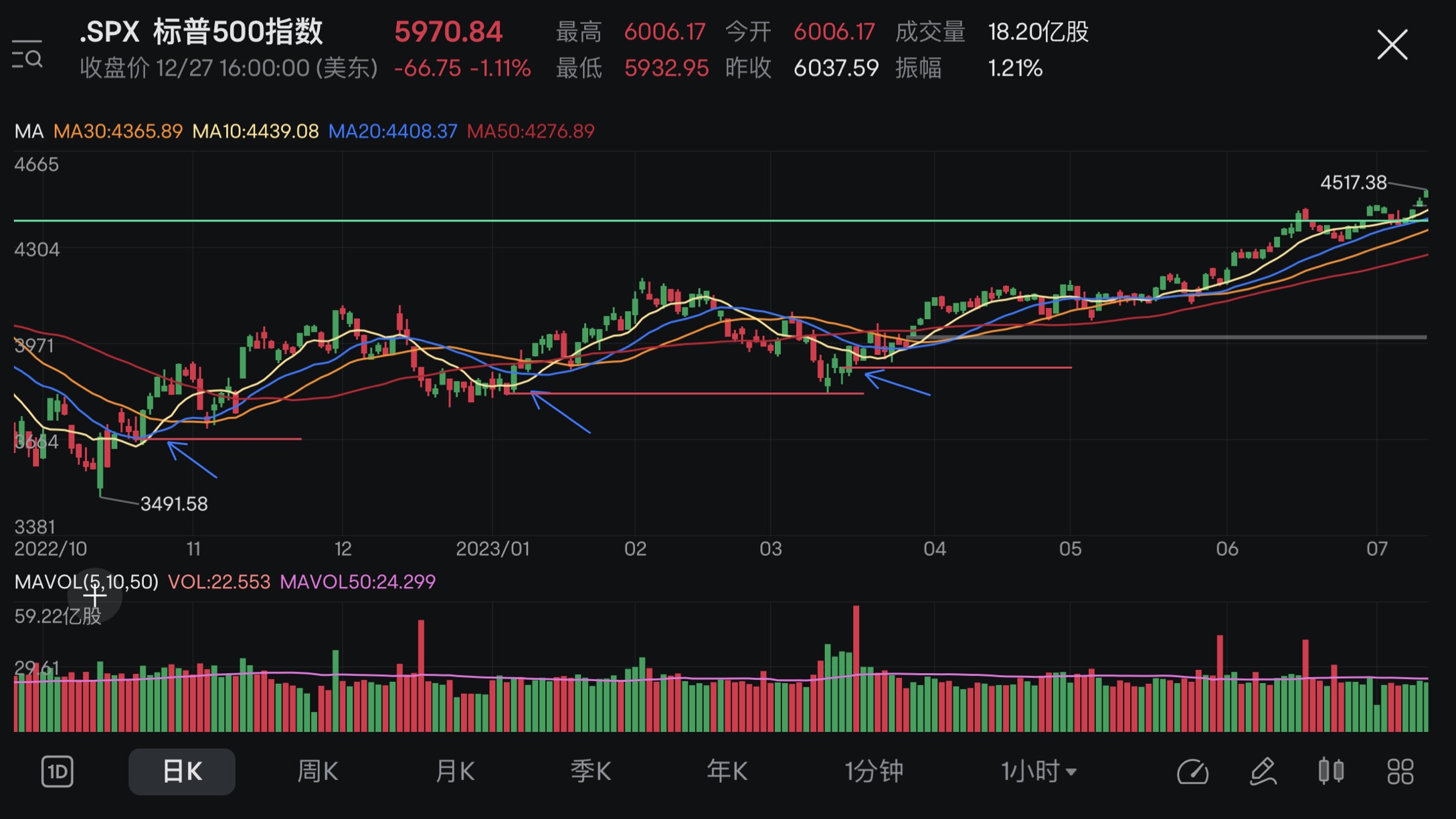The image size is (1456, 819).
Task: Tap the VOL:22.553 volume value
Action: click(x=219, y=581)
